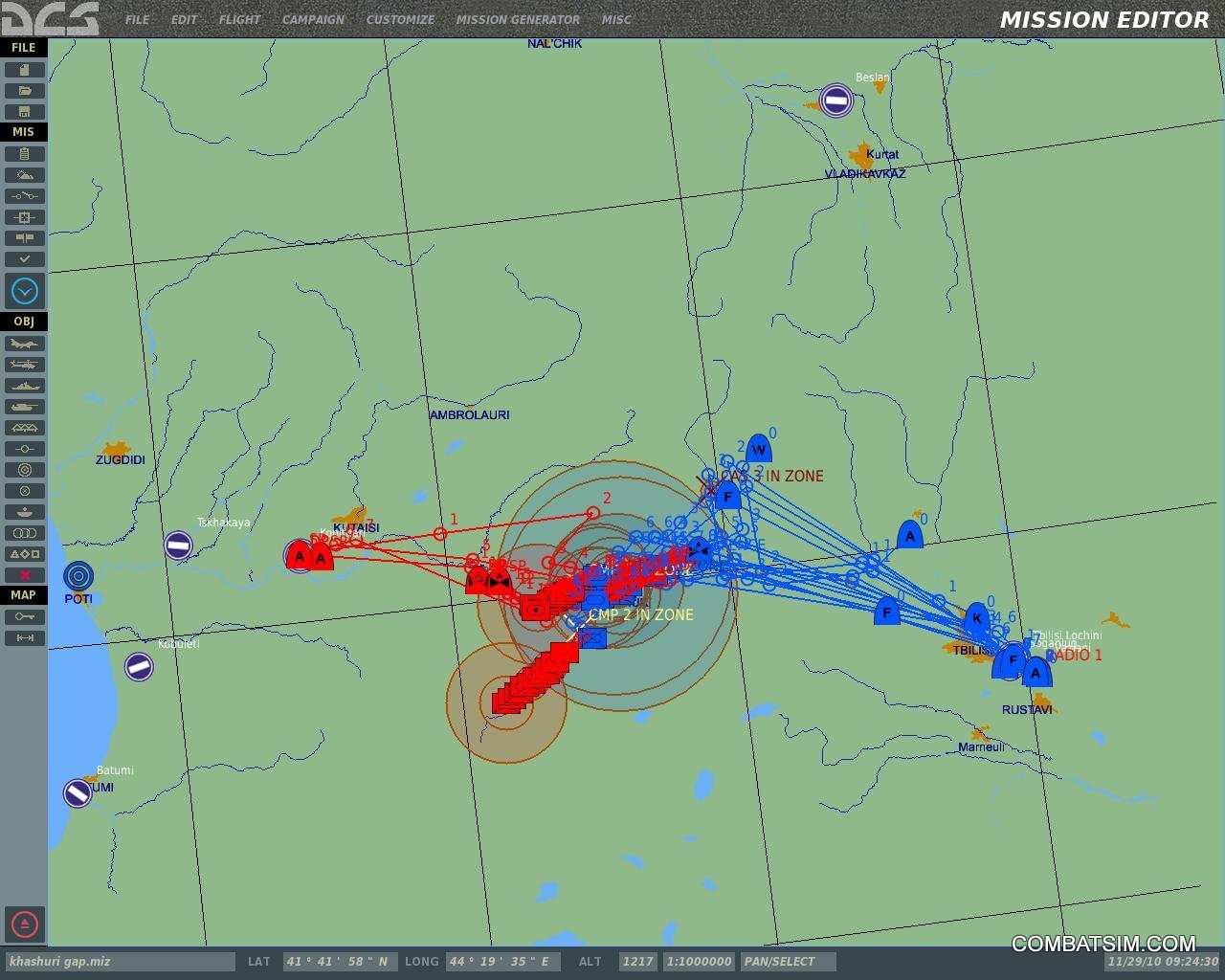Select the add ground vehicle tank tool

coord(25,407)
